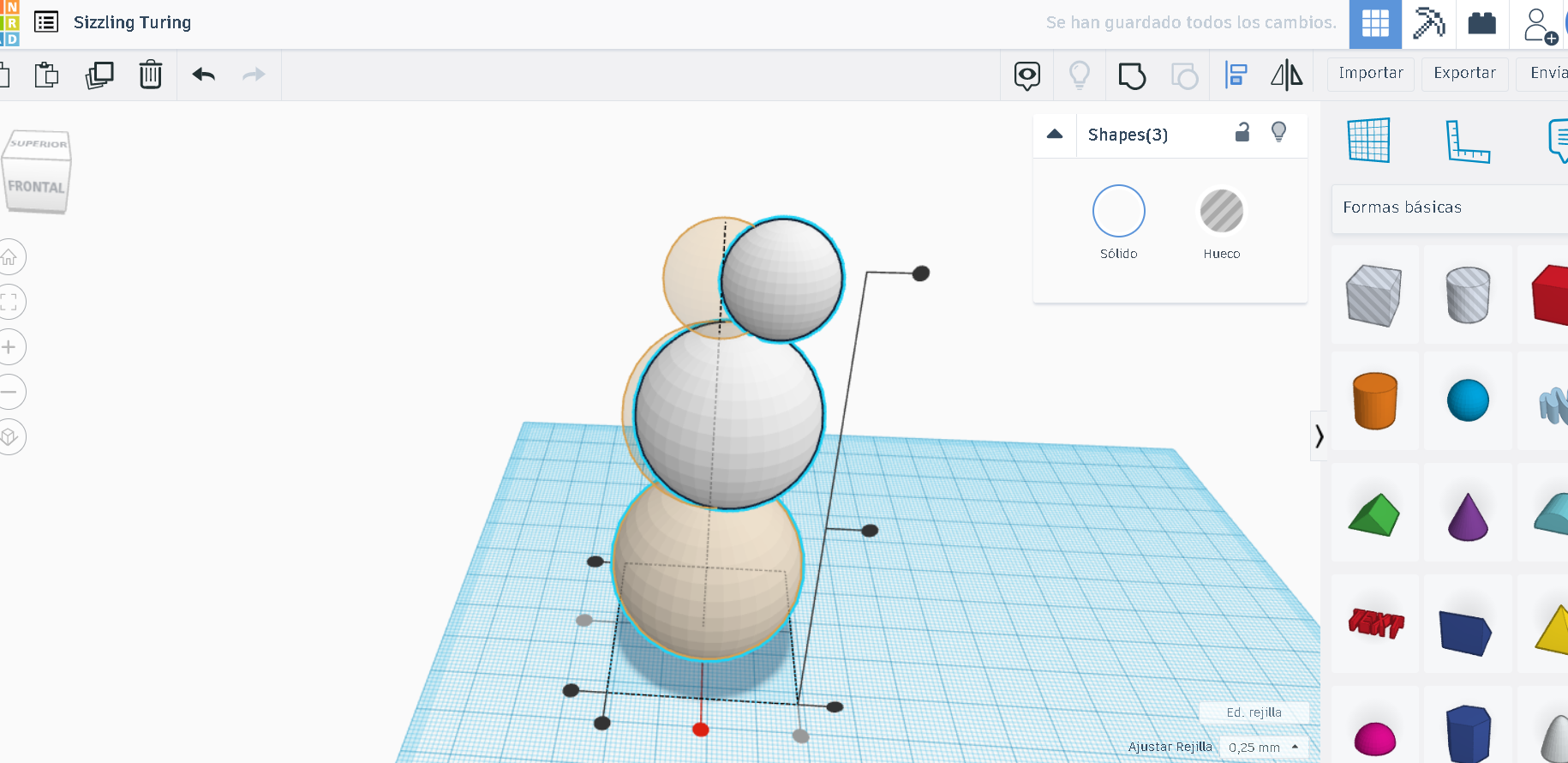Select the Workplane tool
The height and width of the screenshot is (763, 1568).
pyautogui.click(x=1368, y=140)
